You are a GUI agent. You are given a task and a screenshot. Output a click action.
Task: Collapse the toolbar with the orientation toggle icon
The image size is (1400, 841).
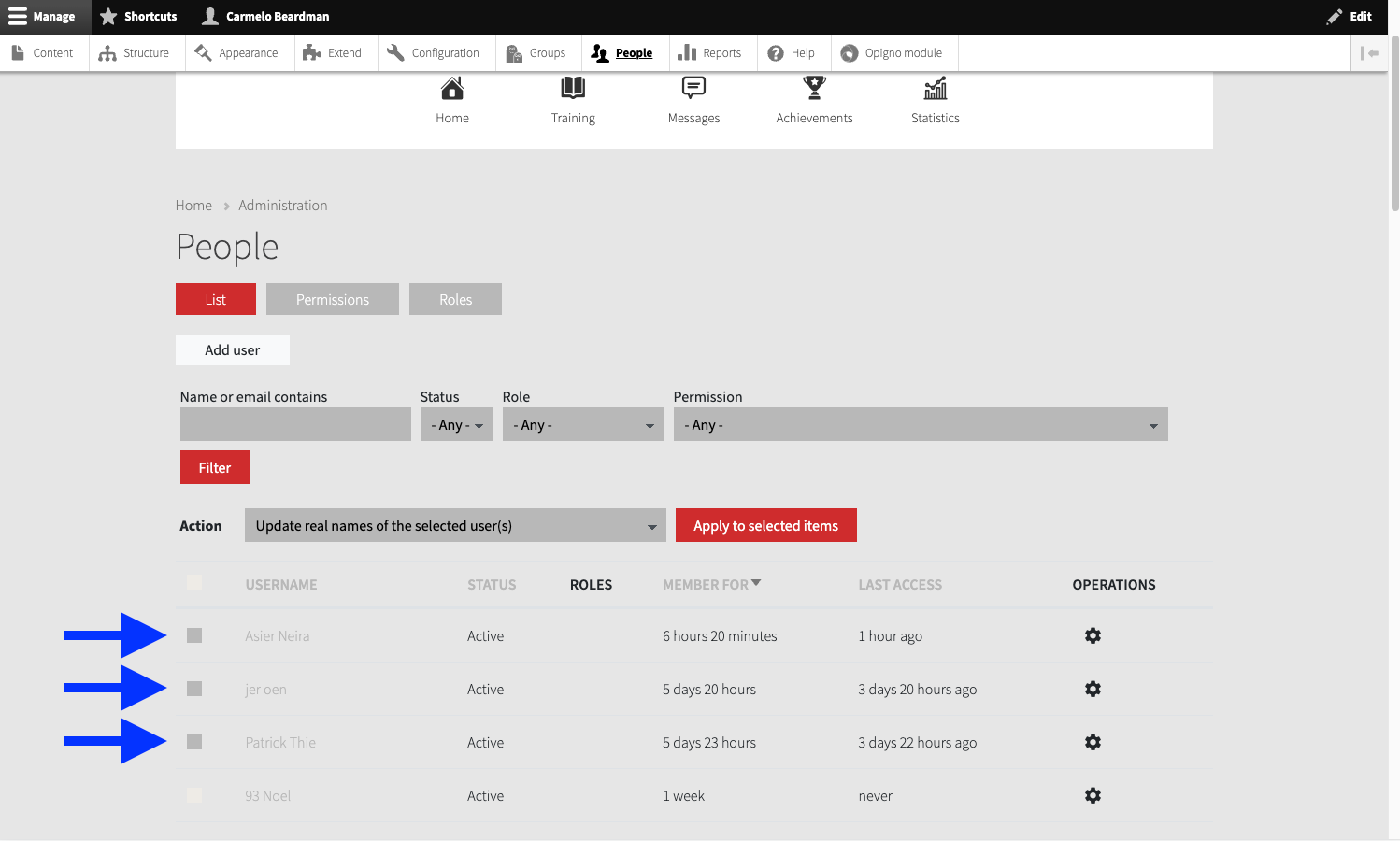click(1369, 53)
